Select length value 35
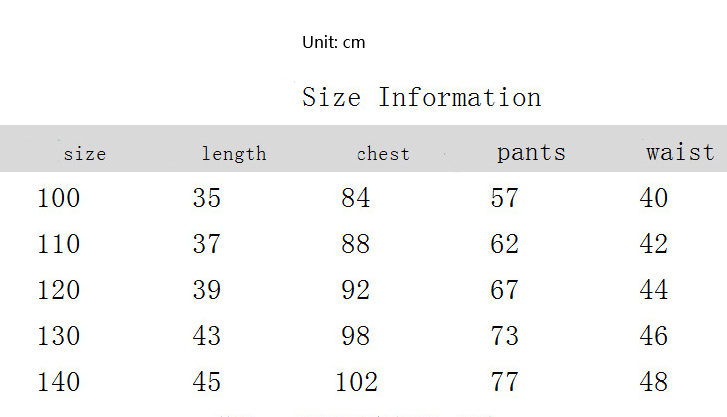Screen dimensions: 727x417 click(x=206, y=198)
